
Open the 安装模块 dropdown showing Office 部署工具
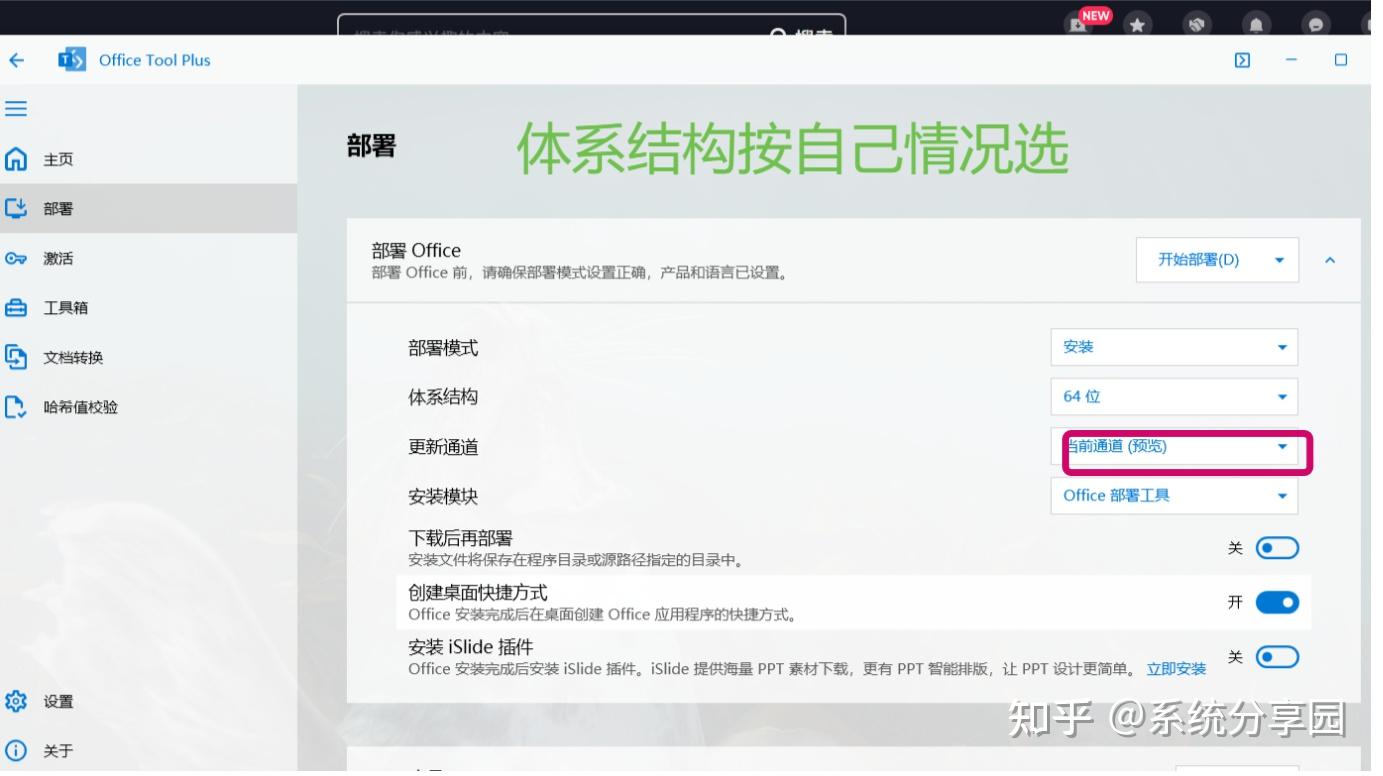pyautogui.click(x=1174, y=496)
